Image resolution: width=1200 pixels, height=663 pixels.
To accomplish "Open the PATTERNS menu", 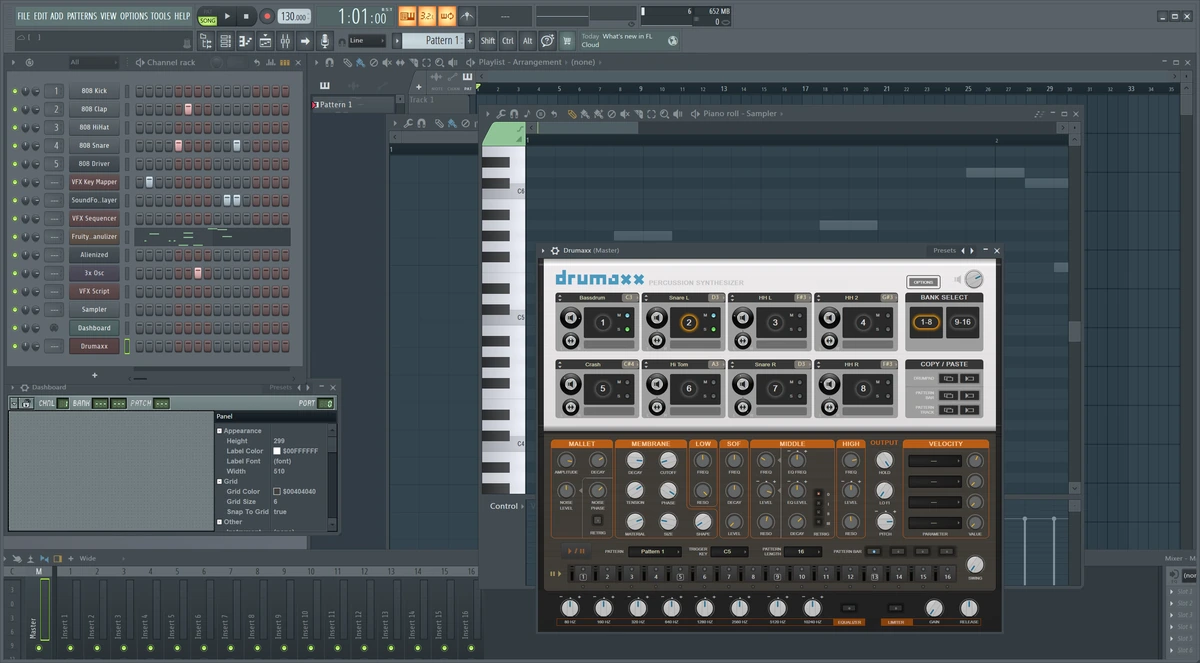I will coord(82,16).
